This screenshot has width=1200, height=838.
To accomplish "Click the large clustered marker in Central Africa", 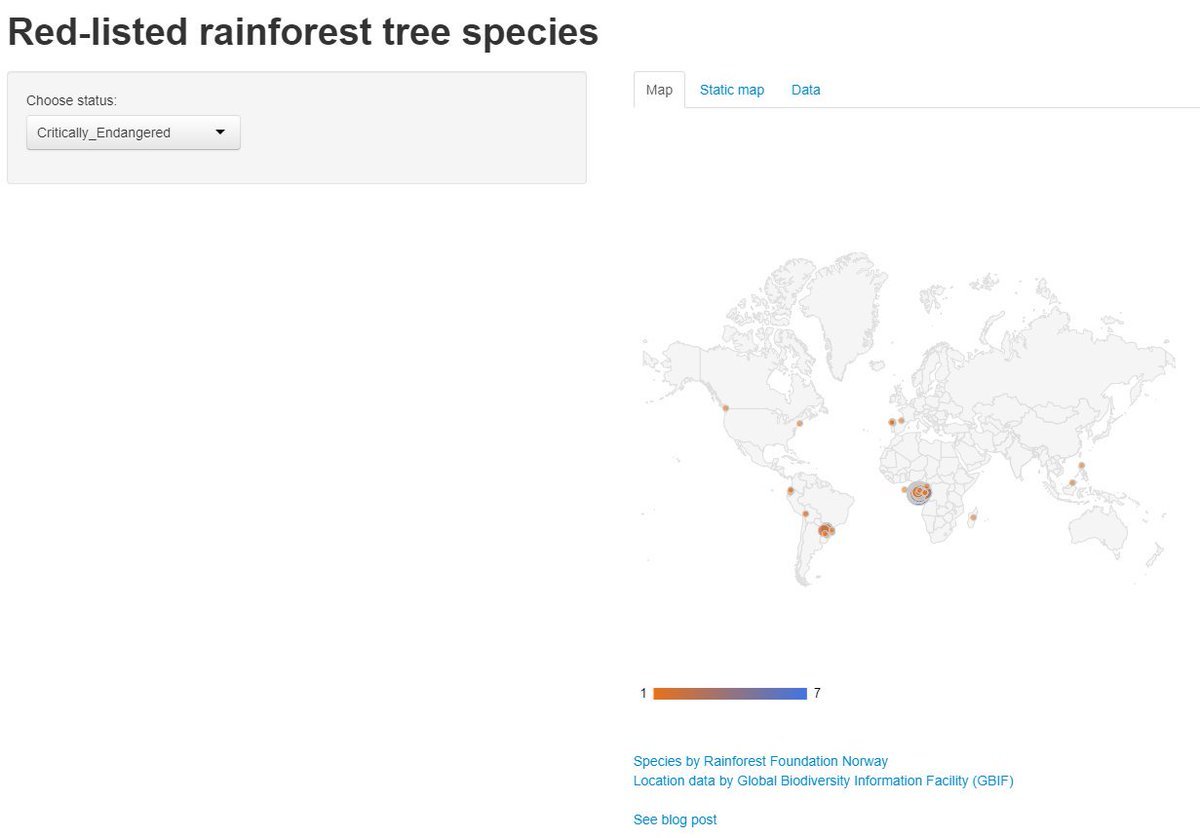I will 918,492.
